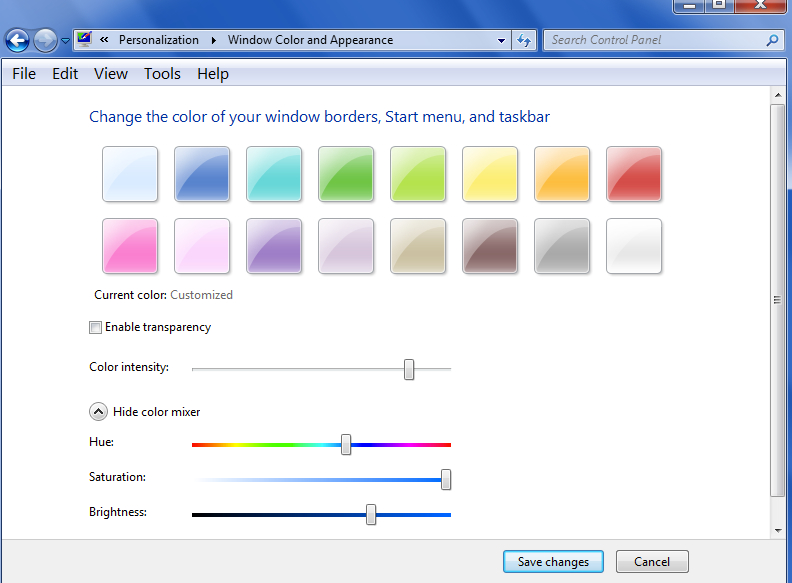Click the 'Customized' current color text
The height and width of the screenshot is (583, 792).
(202, 295)
